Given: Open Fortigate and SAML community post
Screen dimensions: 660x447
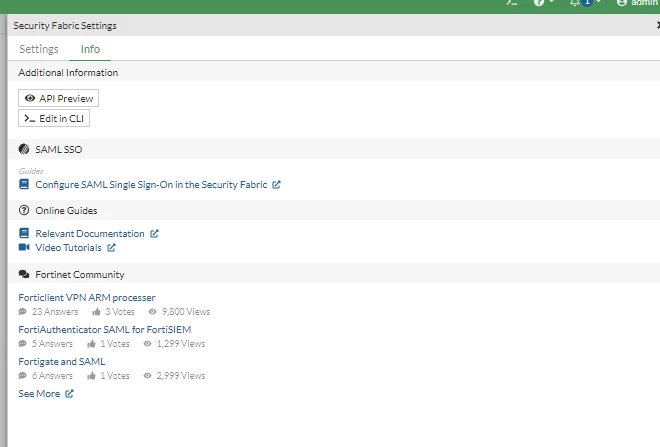Looking at the screenshot, I should click(x=62, y=362).
